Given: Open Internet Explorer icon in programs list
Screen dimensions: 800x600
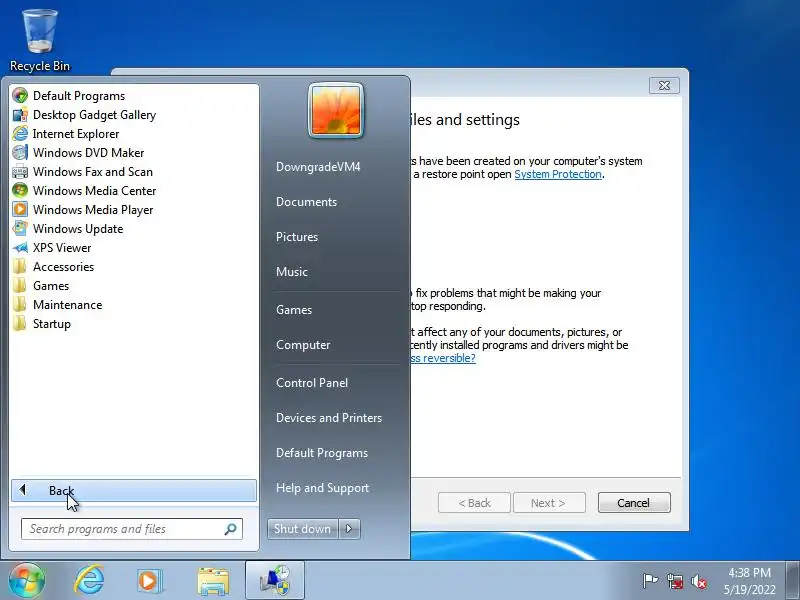Looking at the screenshot, I should (x=20, y=134).
